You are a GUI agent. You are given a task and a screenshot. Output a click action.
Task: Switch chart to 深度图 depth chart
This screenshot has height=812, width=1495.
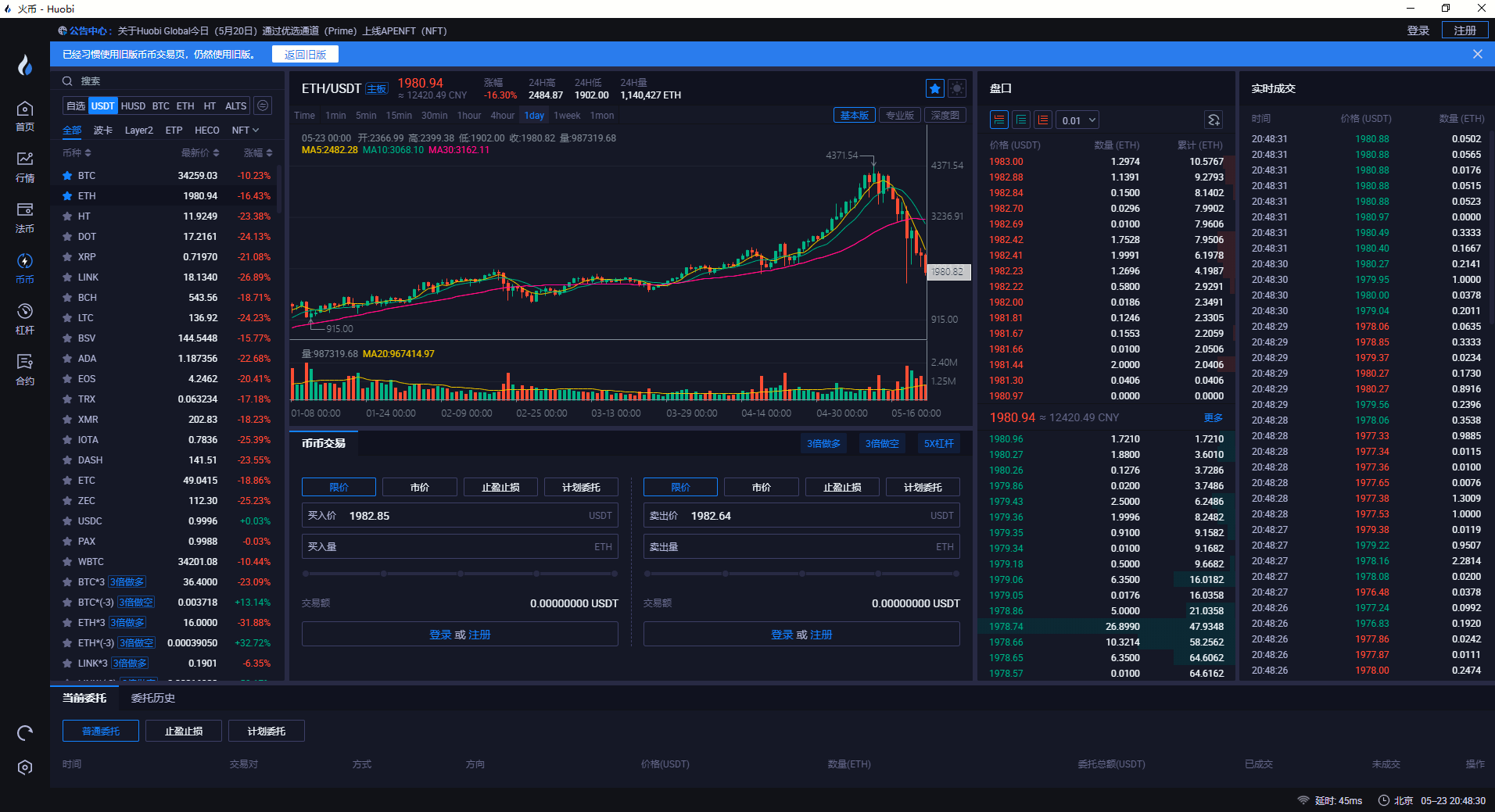click(945, 116)
